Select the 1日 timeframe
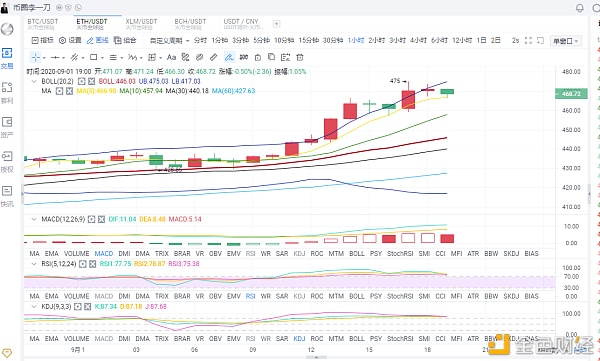This screenshot has width=600, height=361. [x=481, y=40]
